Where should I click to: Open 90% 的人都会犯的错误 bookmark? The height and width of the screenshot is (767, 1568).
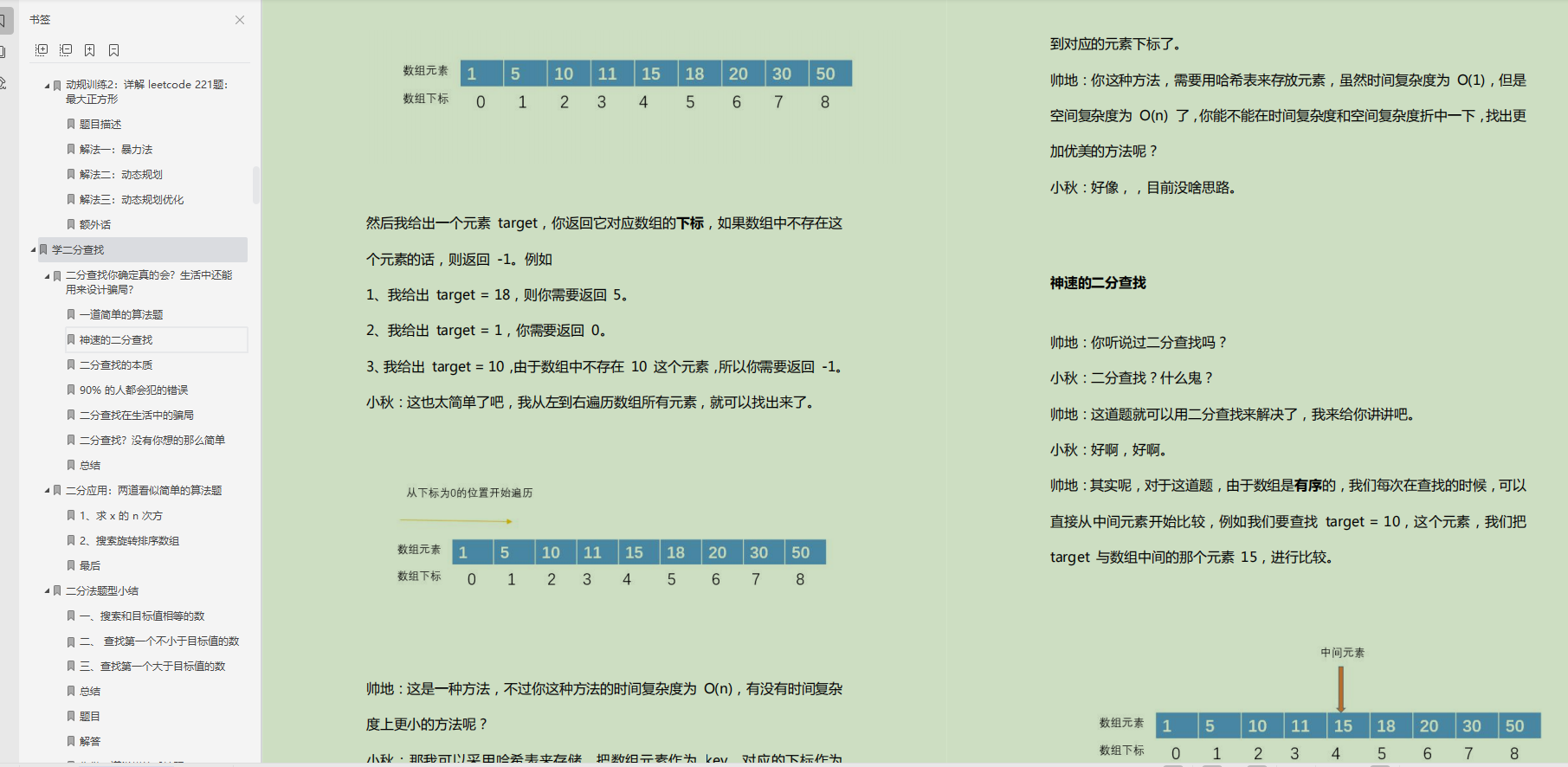[133, 390]
